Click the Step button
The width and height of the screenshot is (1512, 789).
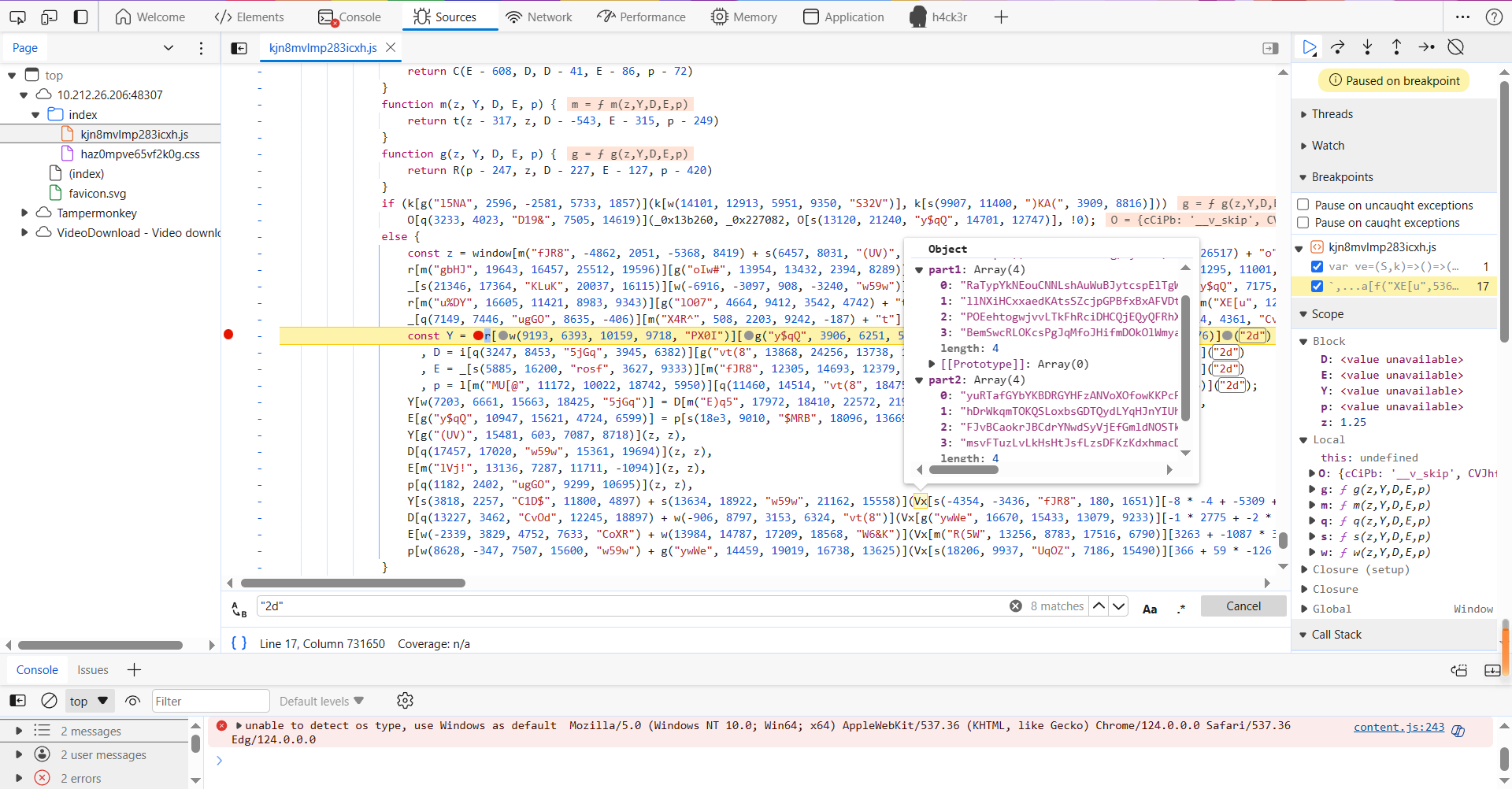pyautogui.click(x=1426, y=47)
